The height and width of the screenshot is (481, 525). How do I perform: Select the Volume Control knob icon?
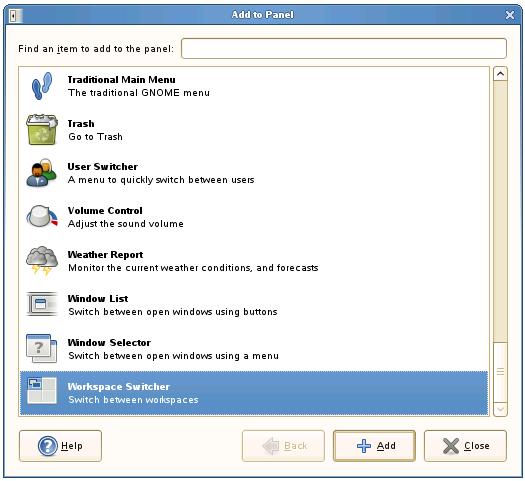(x=42, y=217)
